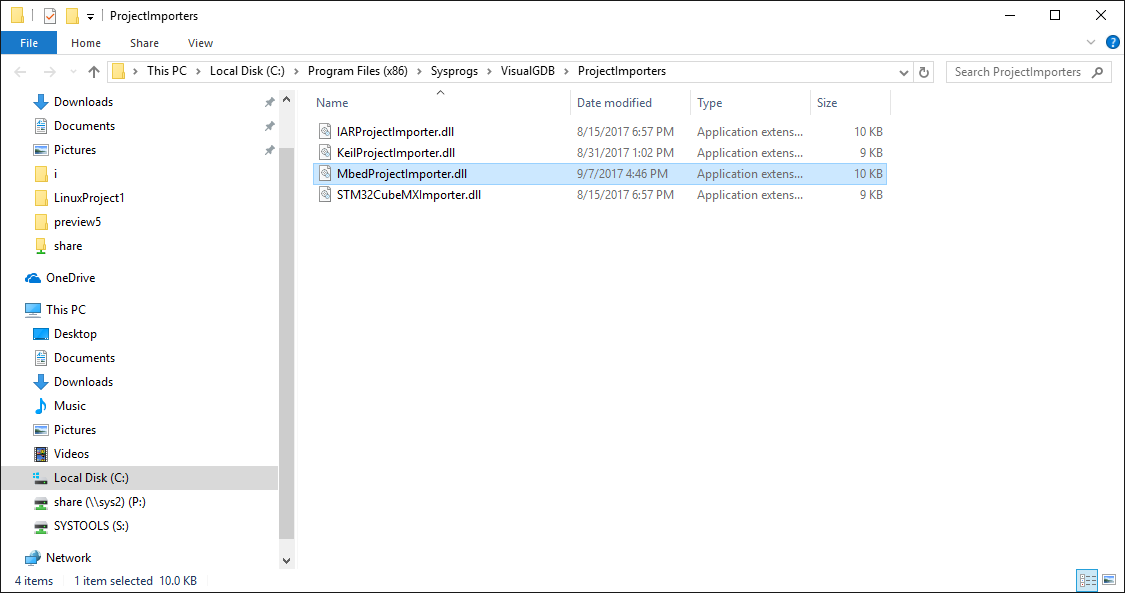Click the 8/31/2017 1:02 PM date cell
1125x593 pixels.
click(x=625, y=153)
